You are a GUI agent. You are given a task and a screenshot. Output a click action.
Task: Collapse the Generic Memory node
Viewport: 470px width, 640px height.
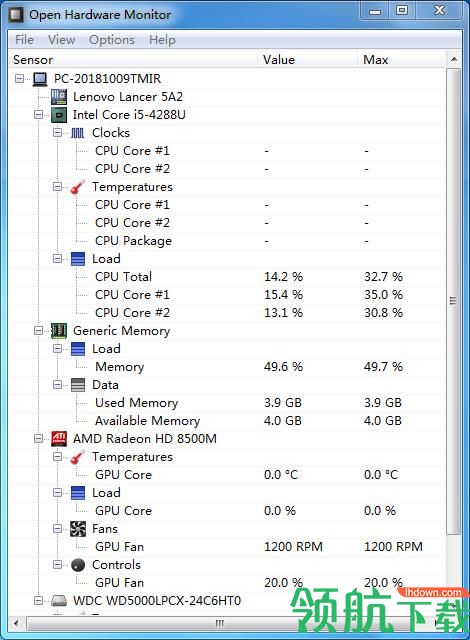38,331
